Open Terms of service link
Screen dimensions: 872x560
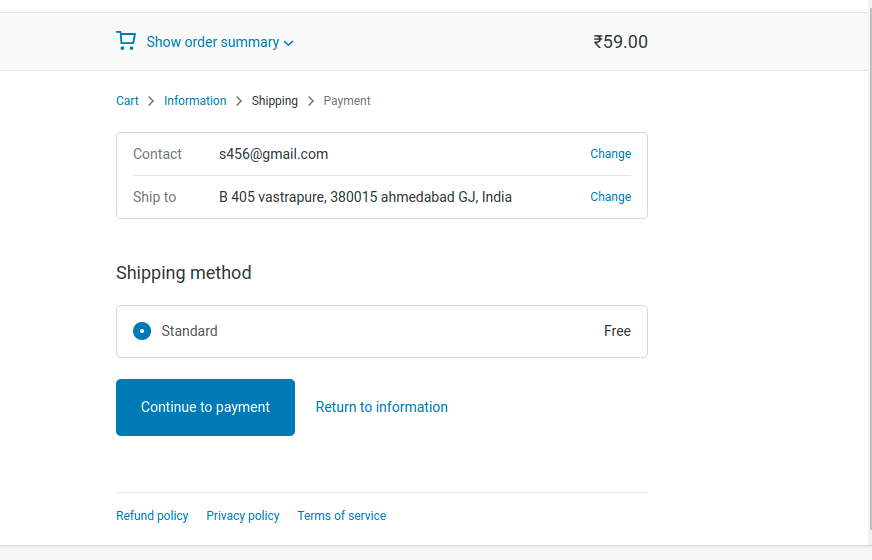pos(342,516)
